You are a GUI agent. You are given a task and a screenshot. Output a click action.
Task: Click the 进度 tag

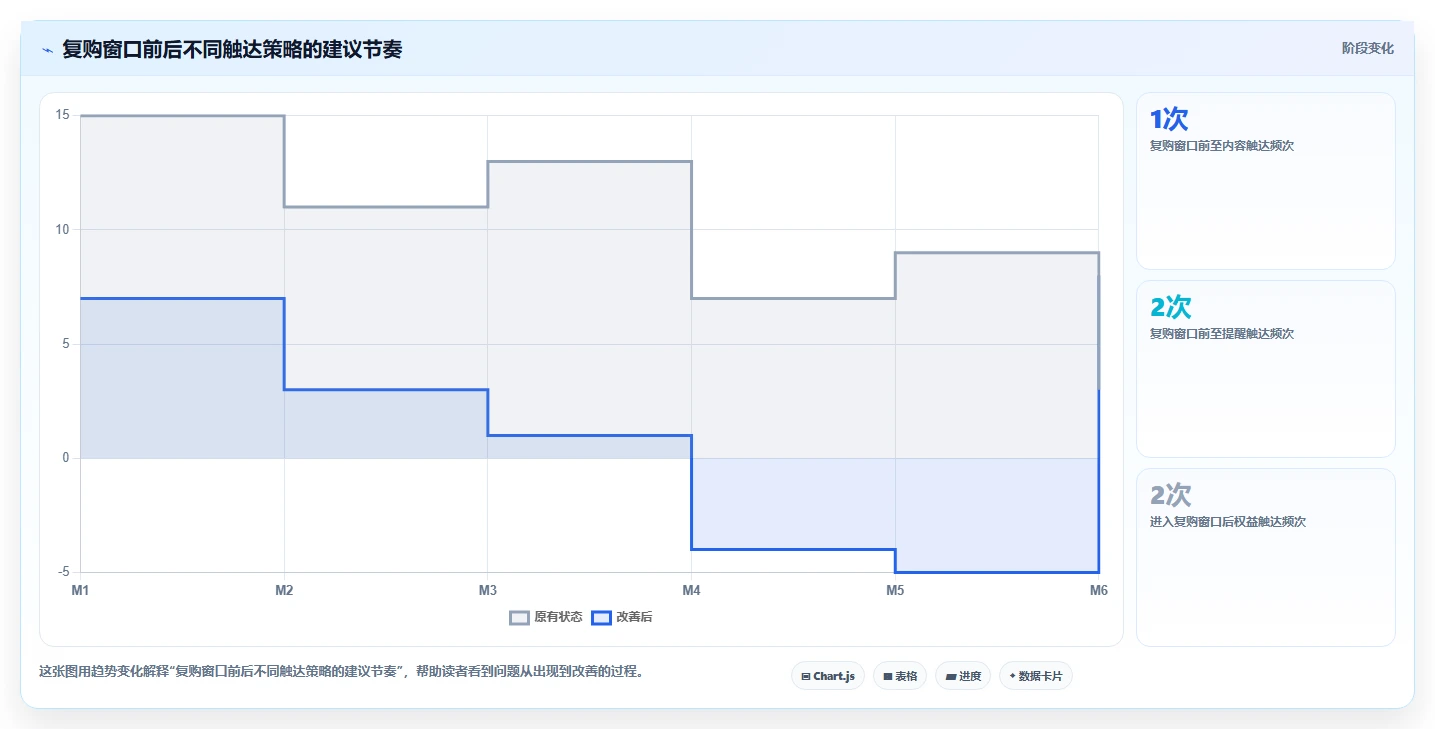pos(963,676)
